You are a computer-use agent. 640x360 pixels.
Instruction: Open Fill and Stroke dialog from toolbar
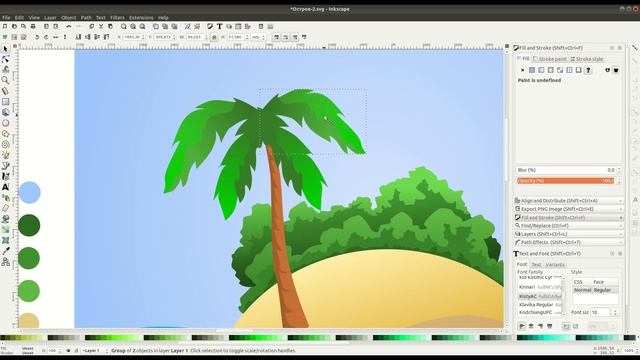210,26
